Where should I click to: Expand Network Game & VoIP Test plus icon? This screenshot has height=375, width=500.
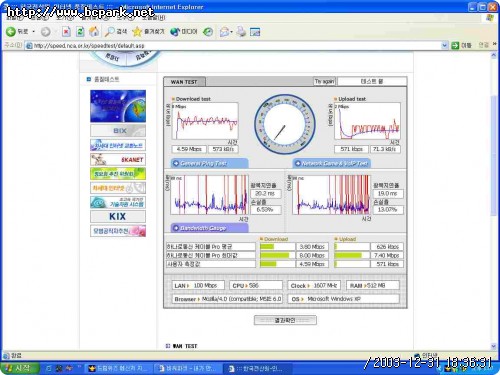pos(298,163)
